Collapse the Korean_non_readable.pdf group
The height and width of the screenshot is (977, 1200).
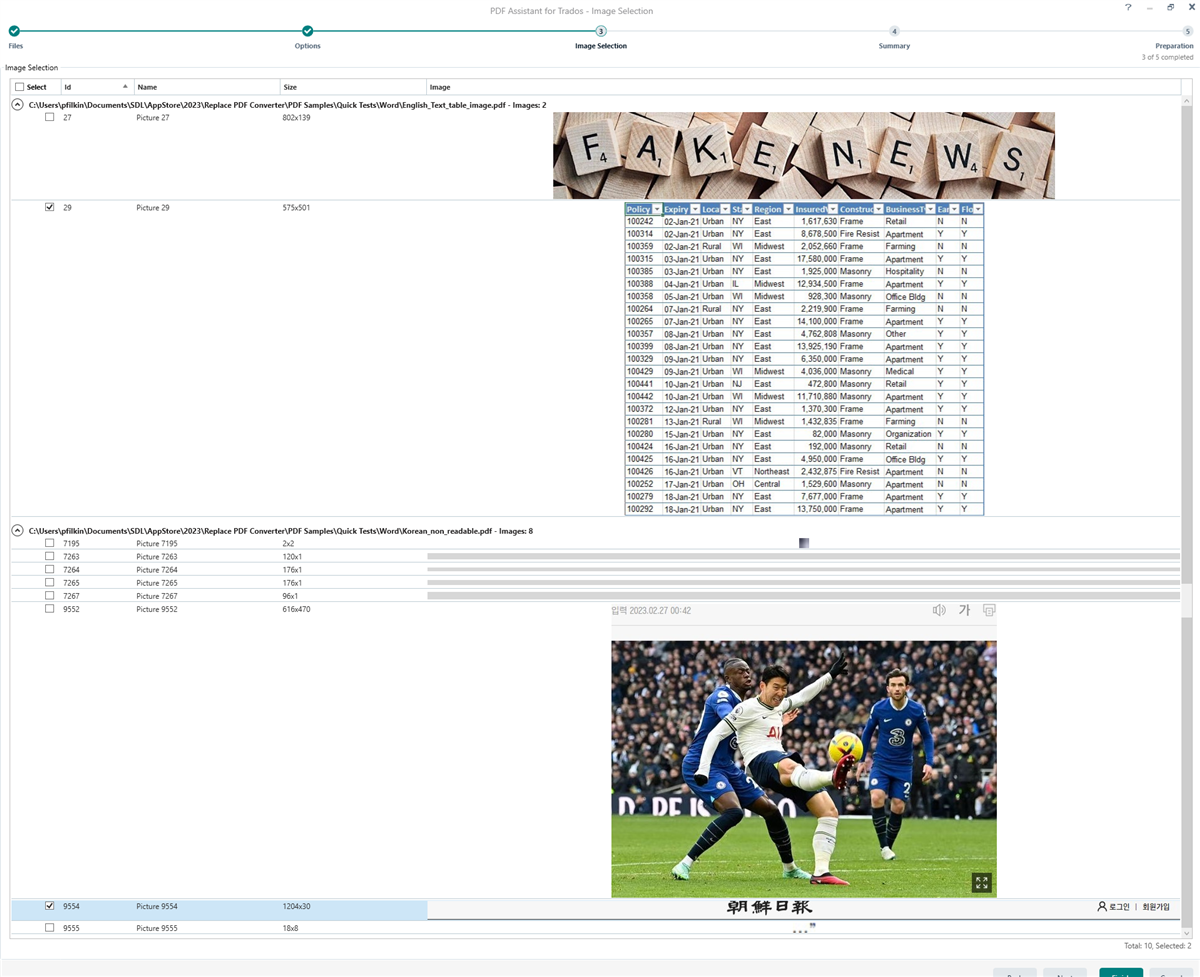pyautogui.click(x=18, y=531)
